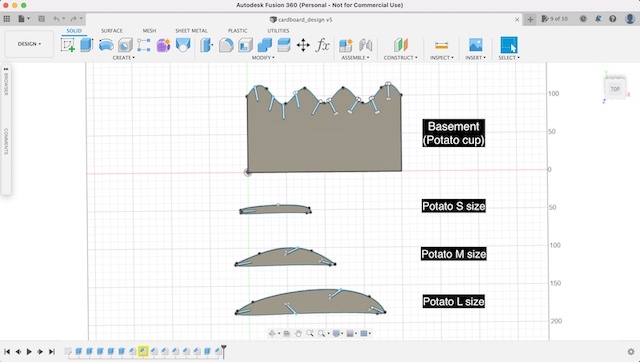The width and height of the screenshot is (640, 362).
Task: Switch to the UTILITIES tab
Action: pos(278,31)
